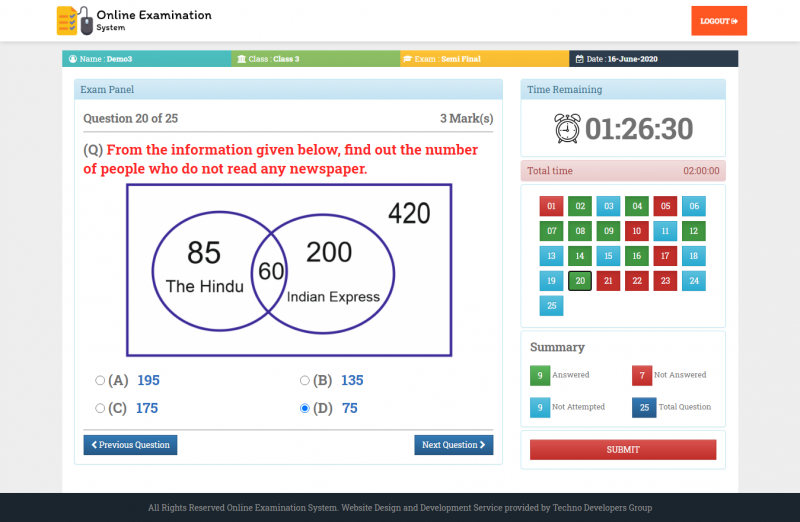Submit the exam with SUBMIT button
Viewport: 800px width, 522px height.
[623, 450]
